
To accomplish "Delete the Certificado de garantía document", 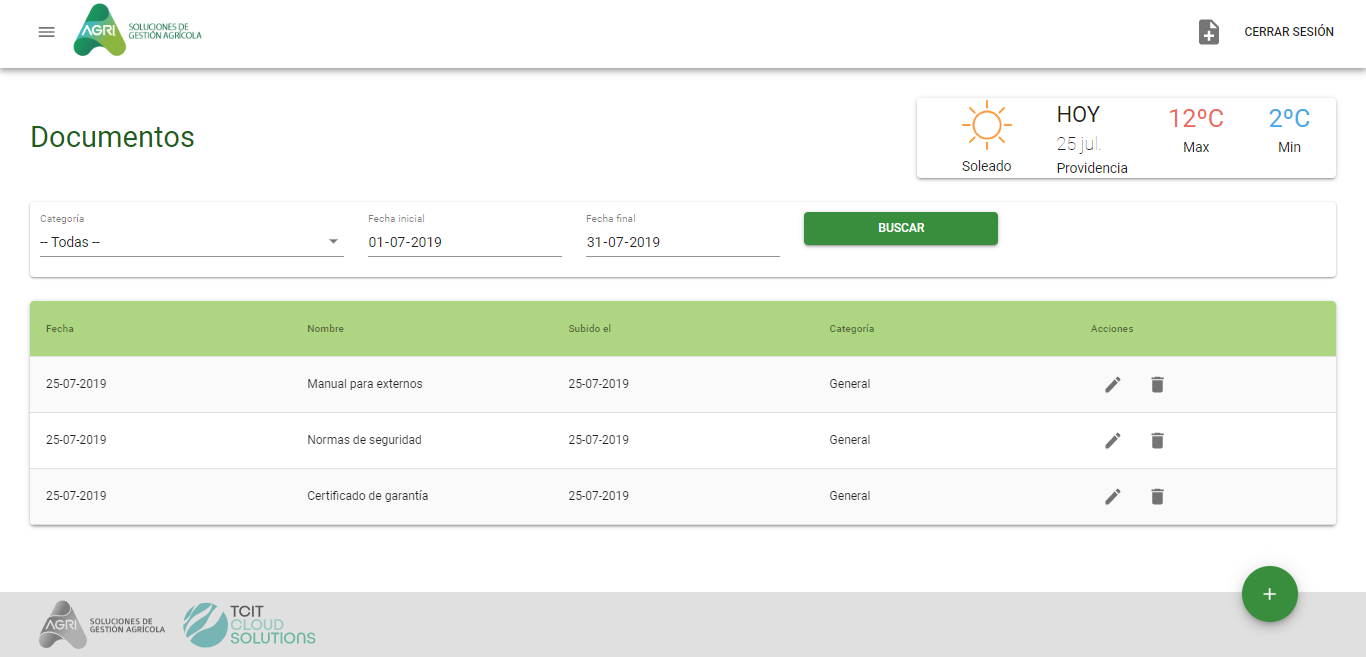I will 1157,496.
